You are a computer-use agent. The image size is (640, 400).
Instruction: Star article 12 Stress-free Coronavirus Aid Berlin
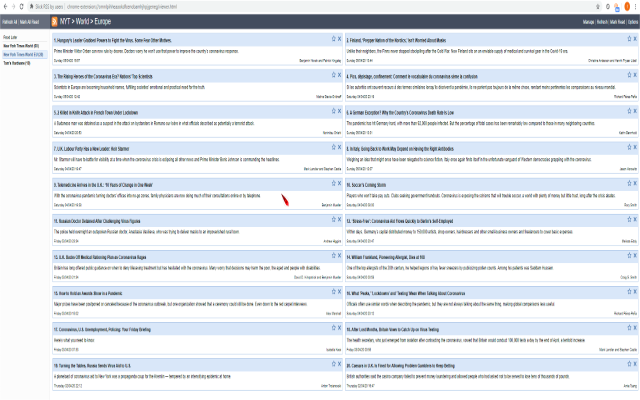629,219
